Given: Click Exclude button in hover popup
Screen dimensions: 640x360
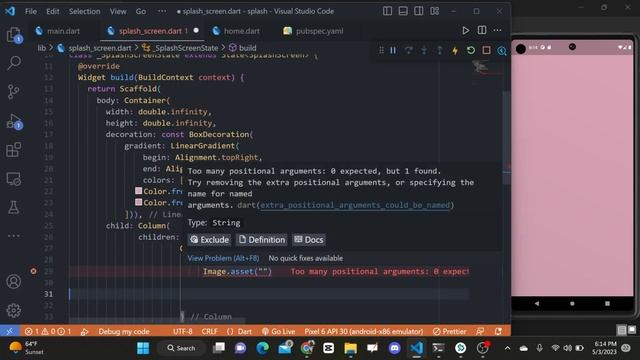Looking at the screenshot, I should (x=209, y=240).
